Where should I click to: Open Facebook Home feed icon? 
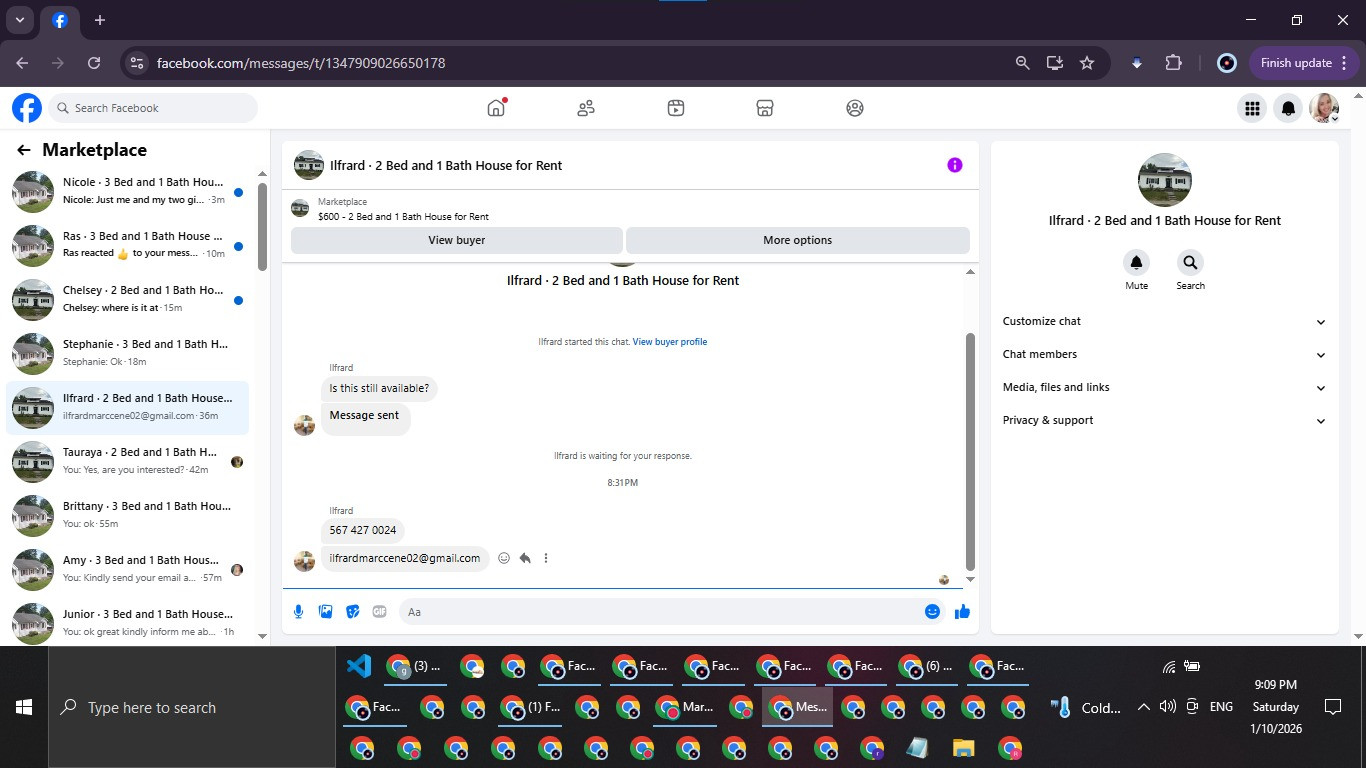pyautogui.click(x=496, y=108)
